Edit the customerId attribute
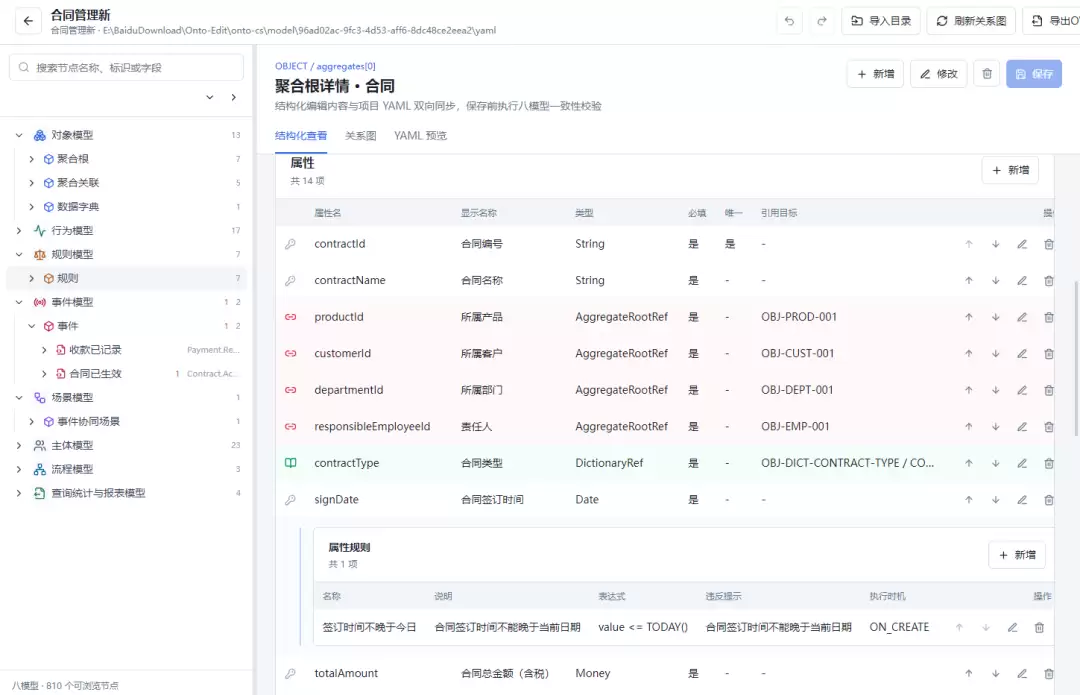The width and height of the screenshot is (1080, 695). tap(1022, 353)
